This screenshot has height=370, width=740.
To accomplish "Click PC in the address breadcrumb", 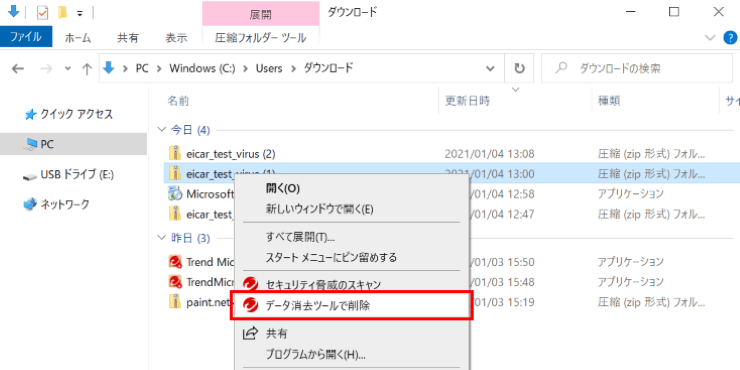I will point(142,69).
